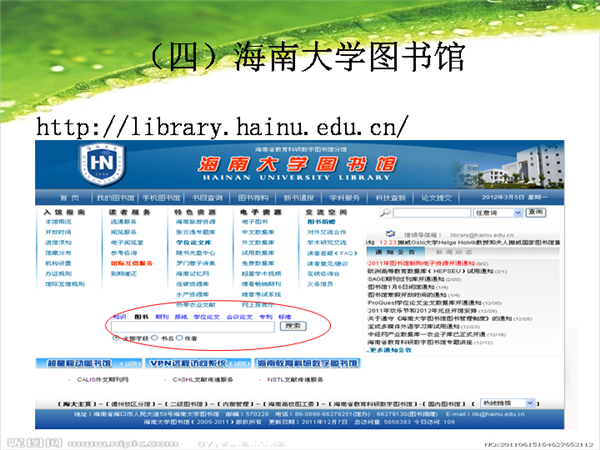Select the 专利 search category tab
Image resolution: width=600 pixels, height=450 pixels.
coord(266,317)
